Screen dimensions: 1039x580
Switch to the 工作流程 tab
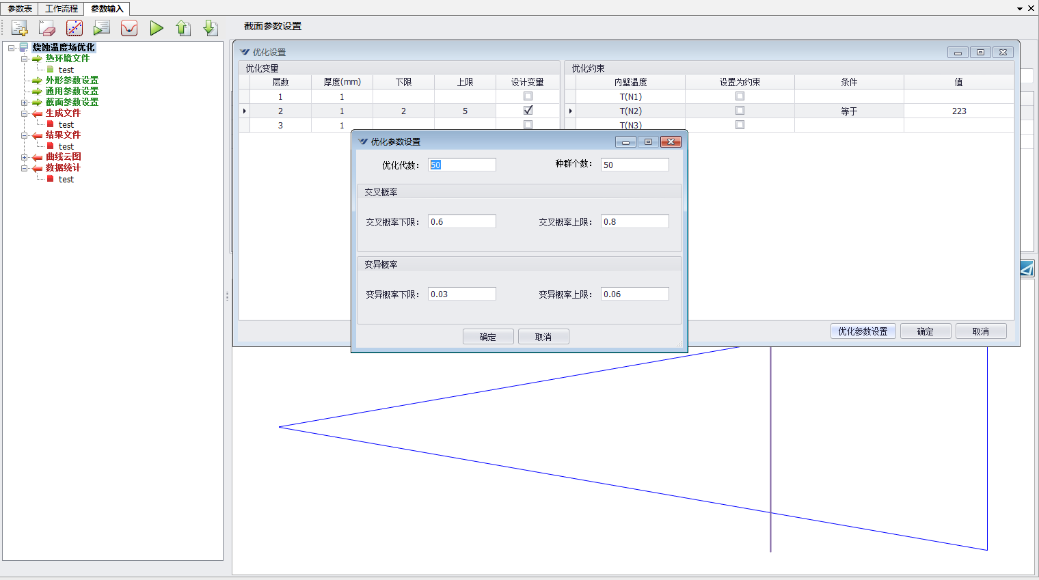62,8
